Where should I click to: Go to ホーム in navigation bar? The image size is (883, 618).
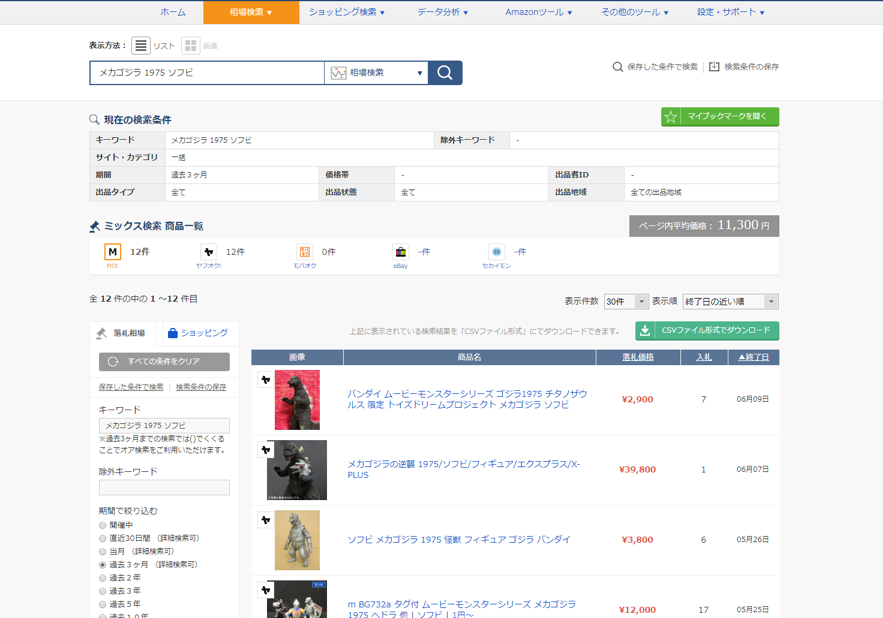coord(173,12)
